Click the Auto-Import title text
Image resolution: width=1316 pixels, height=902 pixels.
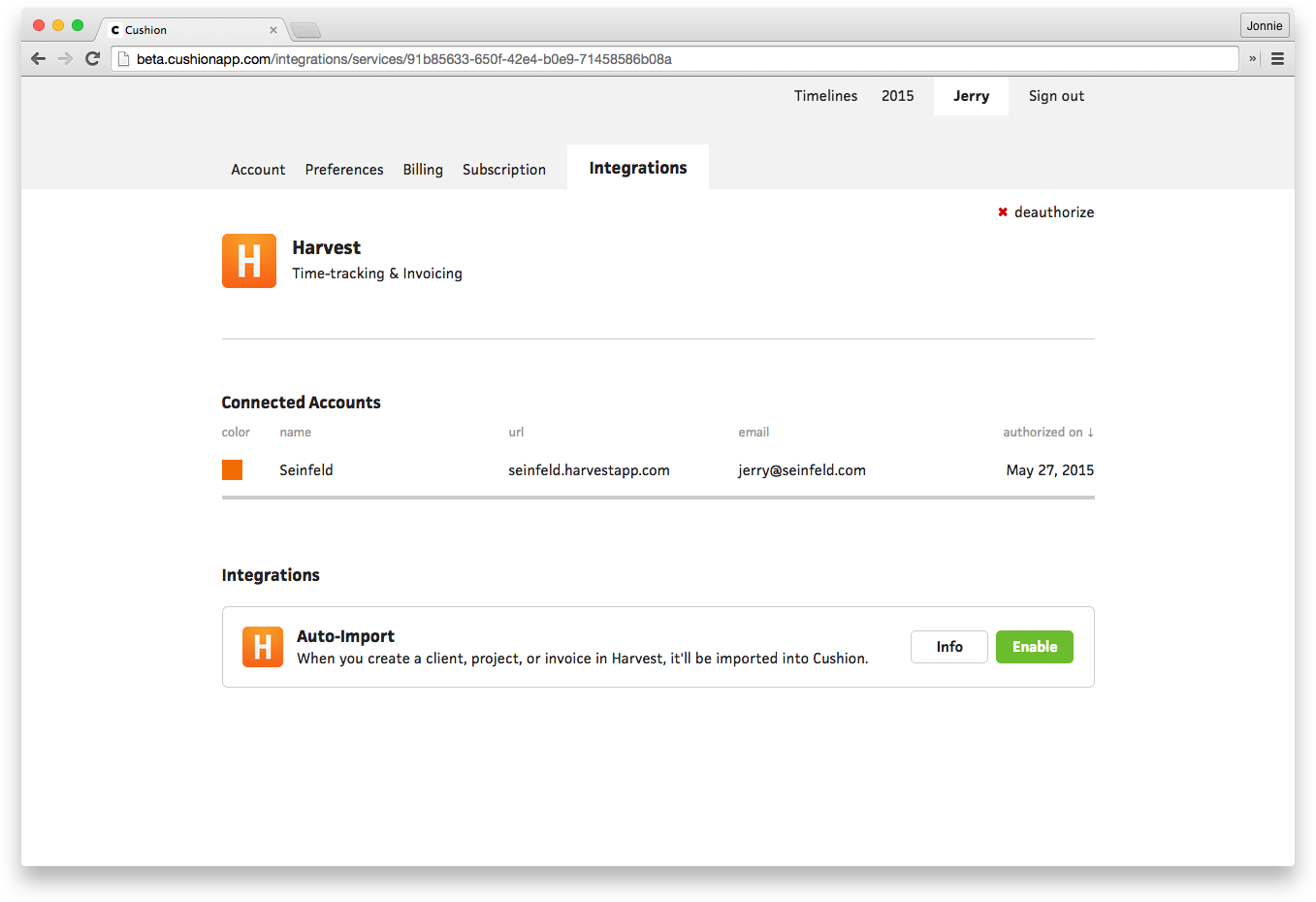point(345,636)
